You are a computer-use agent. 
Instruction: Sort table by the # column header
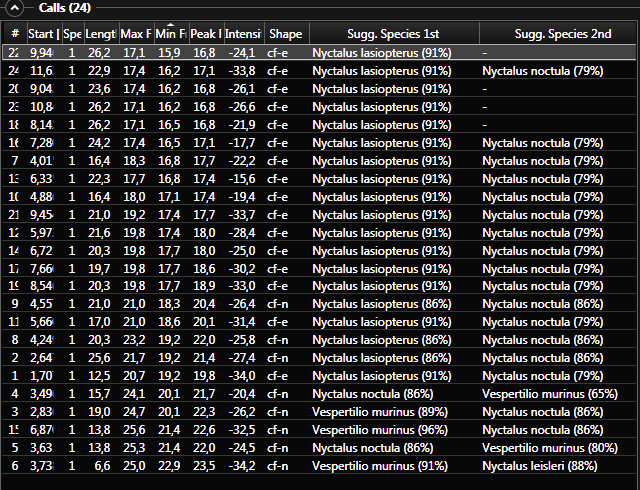[x=14, y=34]
